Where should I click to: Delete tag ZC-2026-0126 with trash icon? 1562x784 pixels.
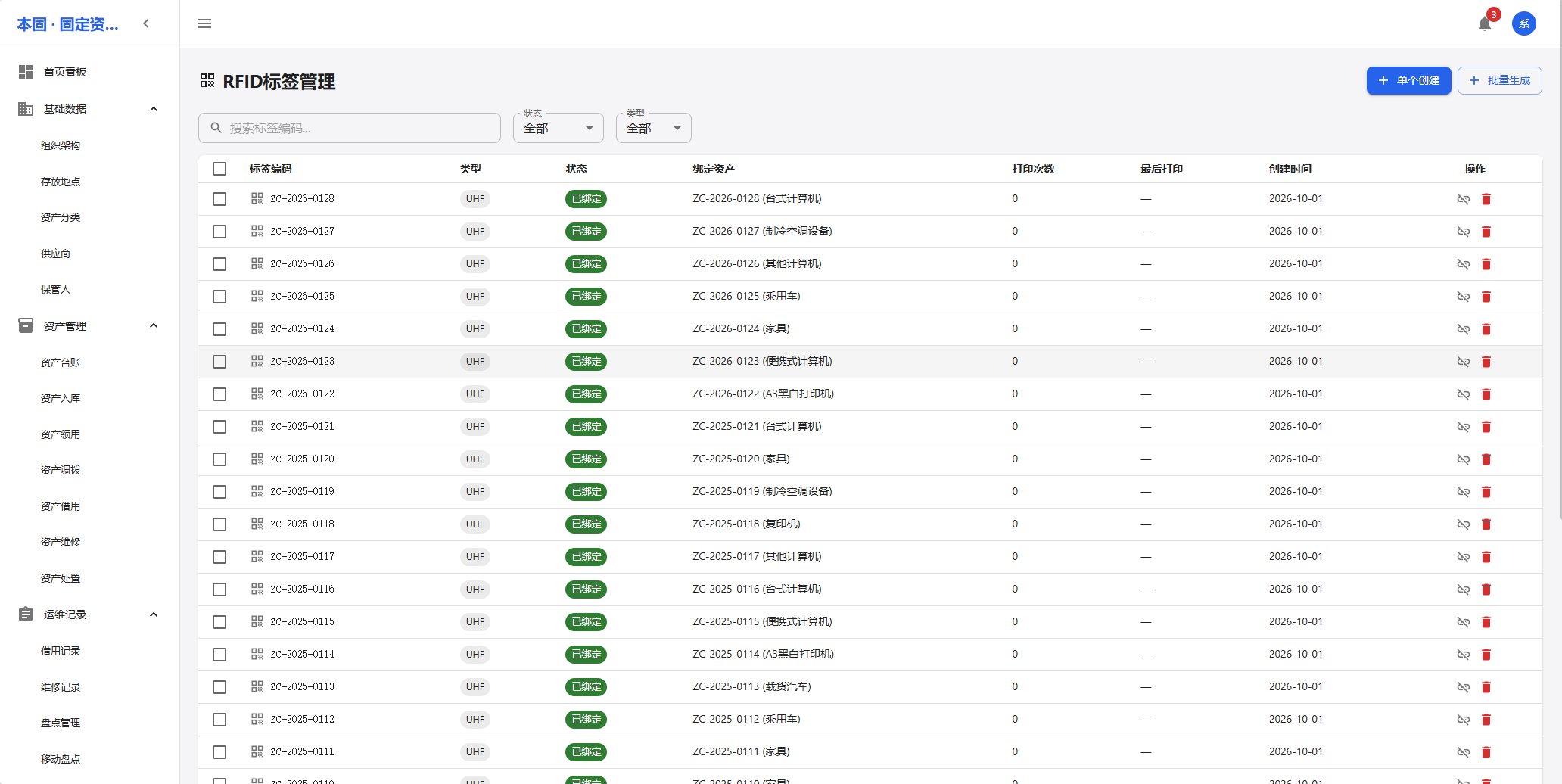click(x=1486, y=264)
